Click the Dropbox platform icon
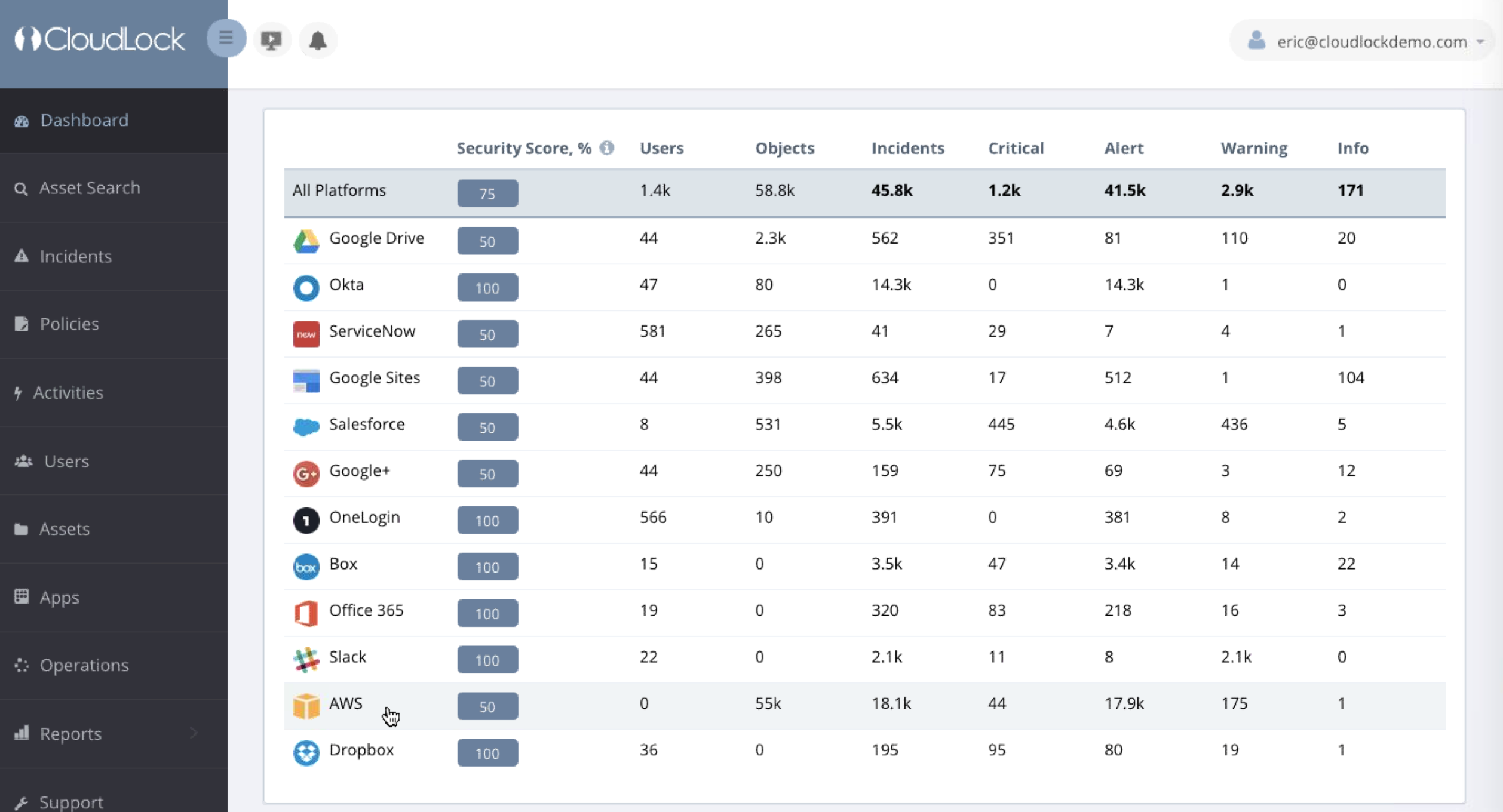 [x=306, y=752]
